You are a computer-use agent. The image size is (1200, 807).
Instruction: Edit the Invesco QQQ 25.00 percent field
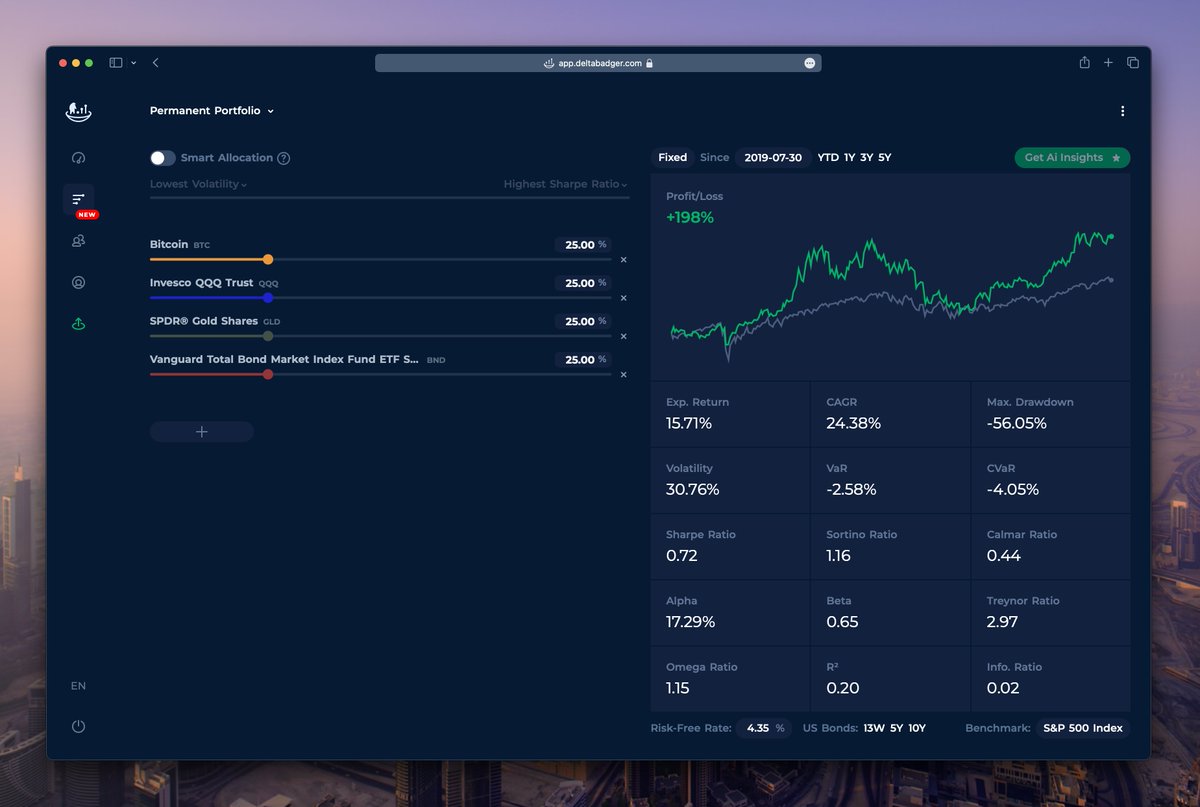pos(582,283)
